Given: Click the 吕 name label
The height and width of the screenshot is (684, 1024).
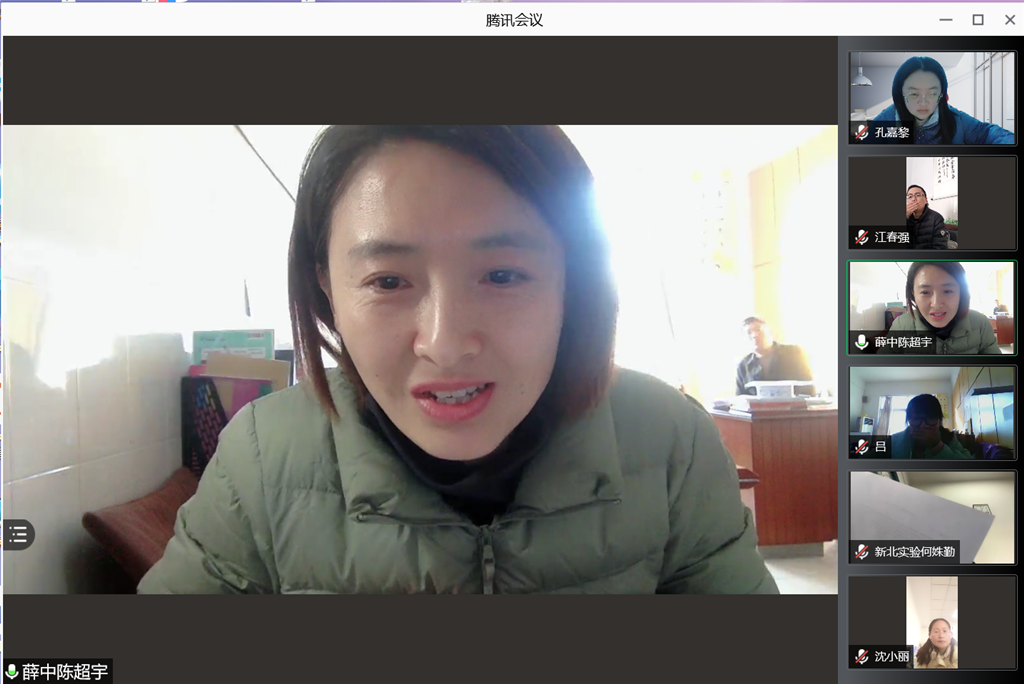Looking at the screenshot, I should tap(880, 447).
